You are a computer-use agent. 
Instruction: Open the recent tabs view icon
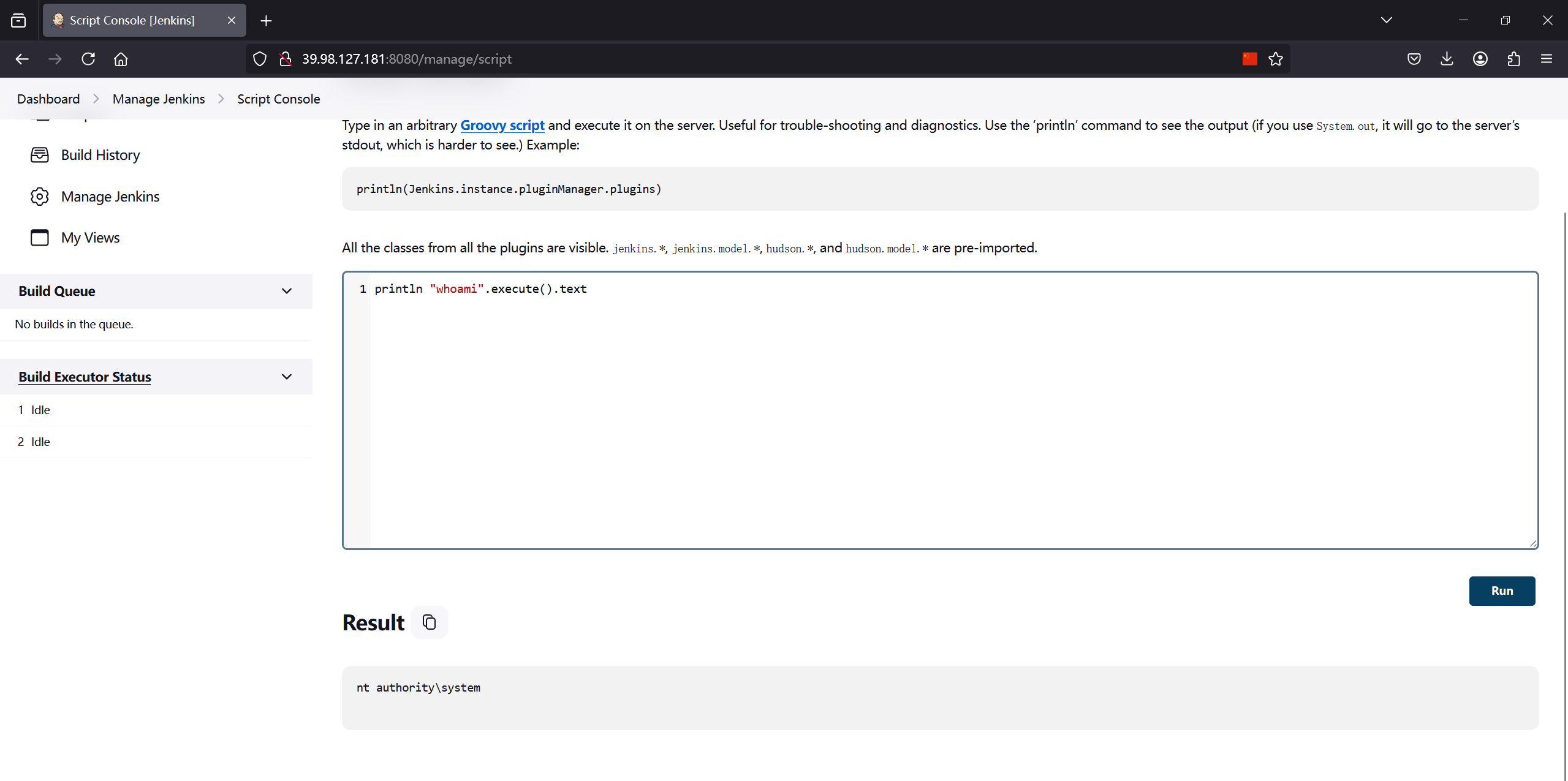click(x=18, y=20)
